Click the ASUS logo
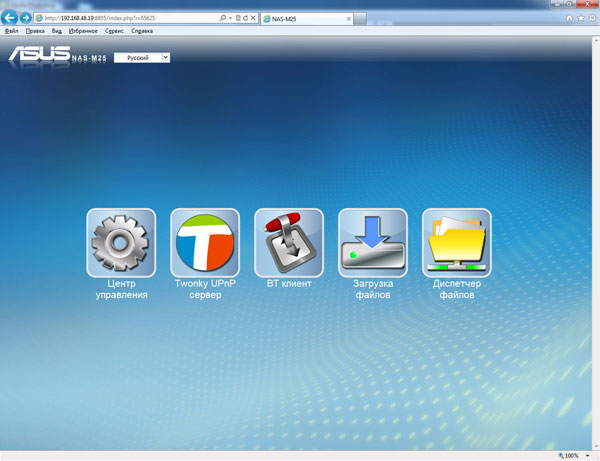600x461 pixels. pos(40,54)
